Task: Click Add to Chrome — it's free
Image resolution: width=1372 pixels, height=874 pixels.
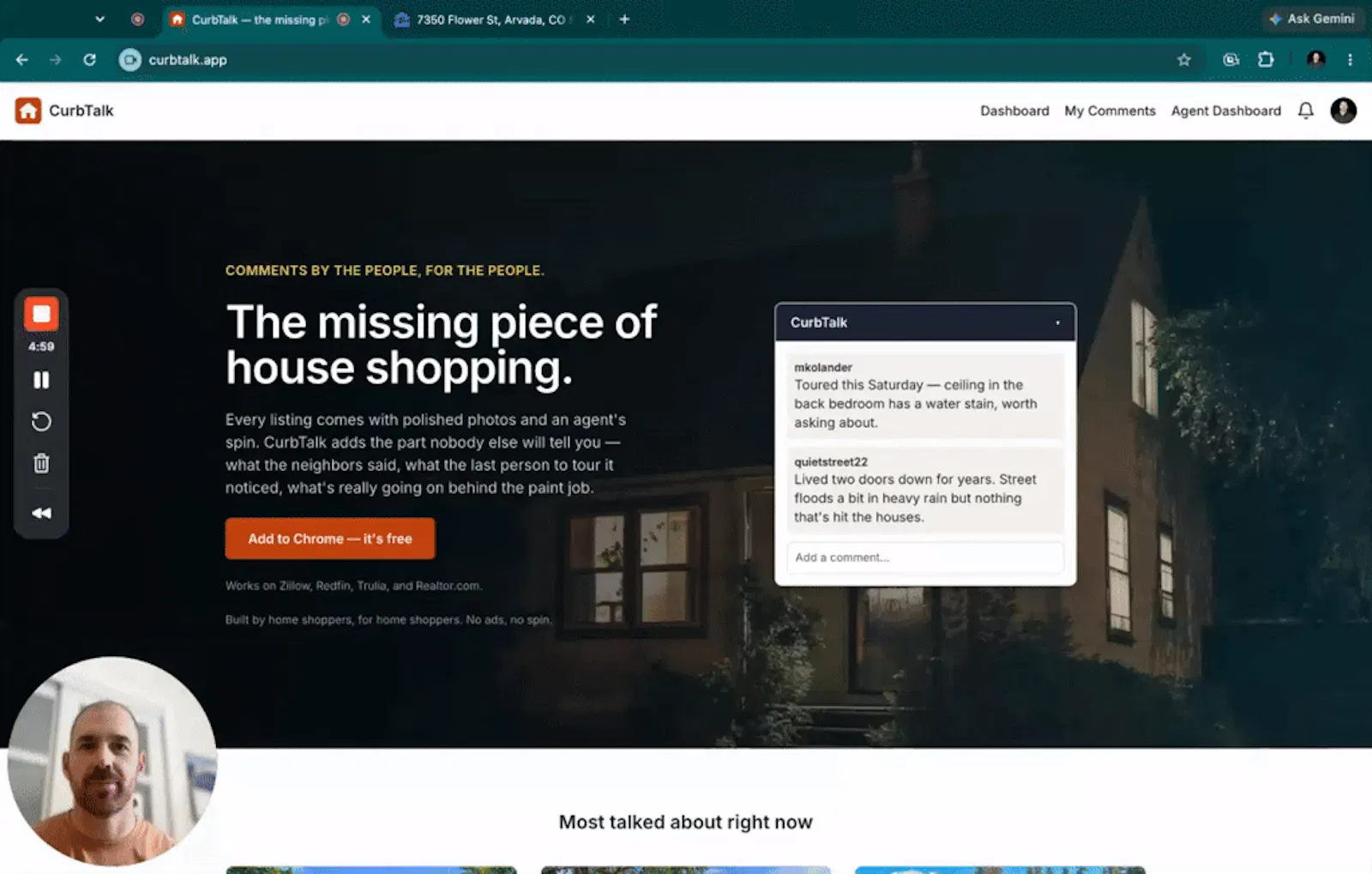Action: pyautogui.click(x=330, y=539)
